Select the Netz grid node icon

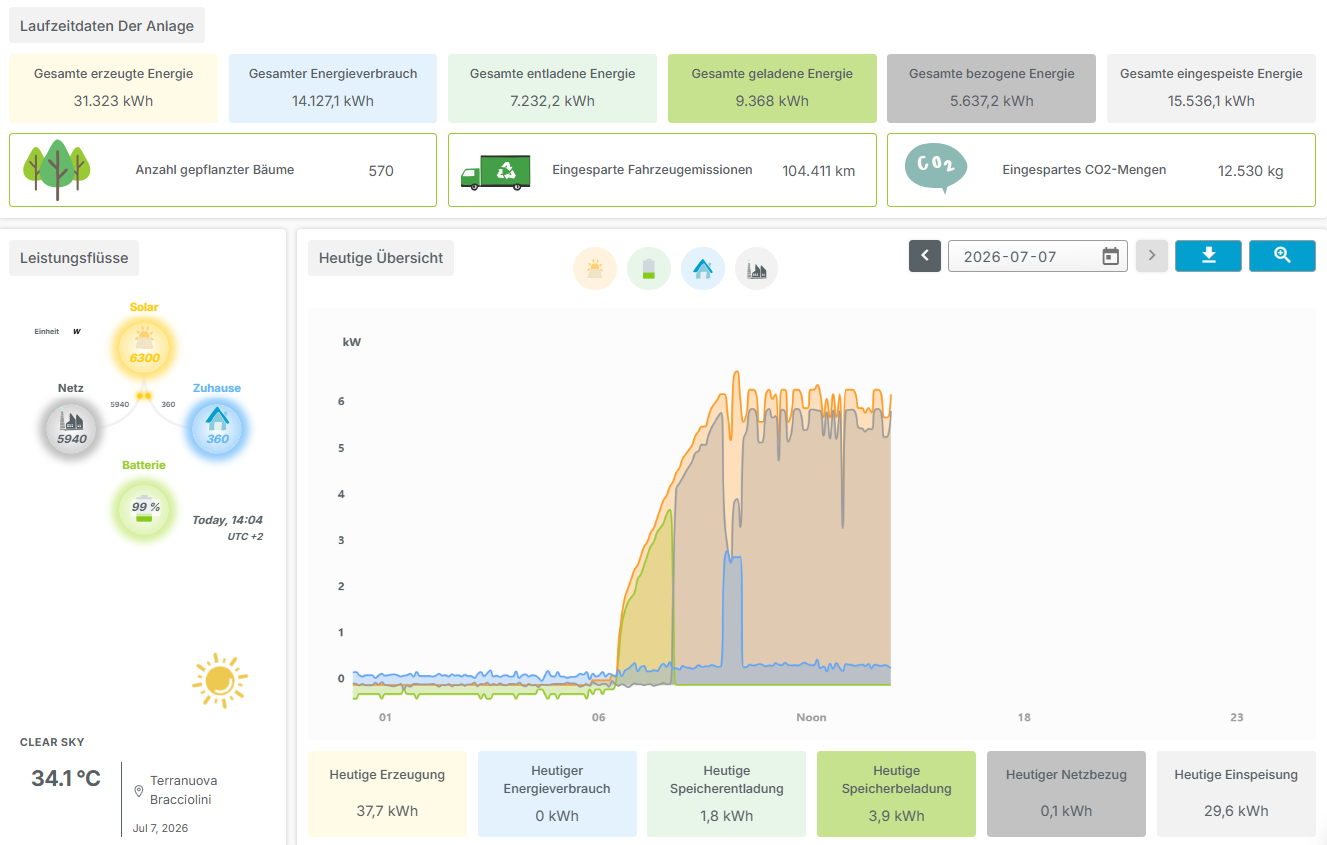(72, 429)
